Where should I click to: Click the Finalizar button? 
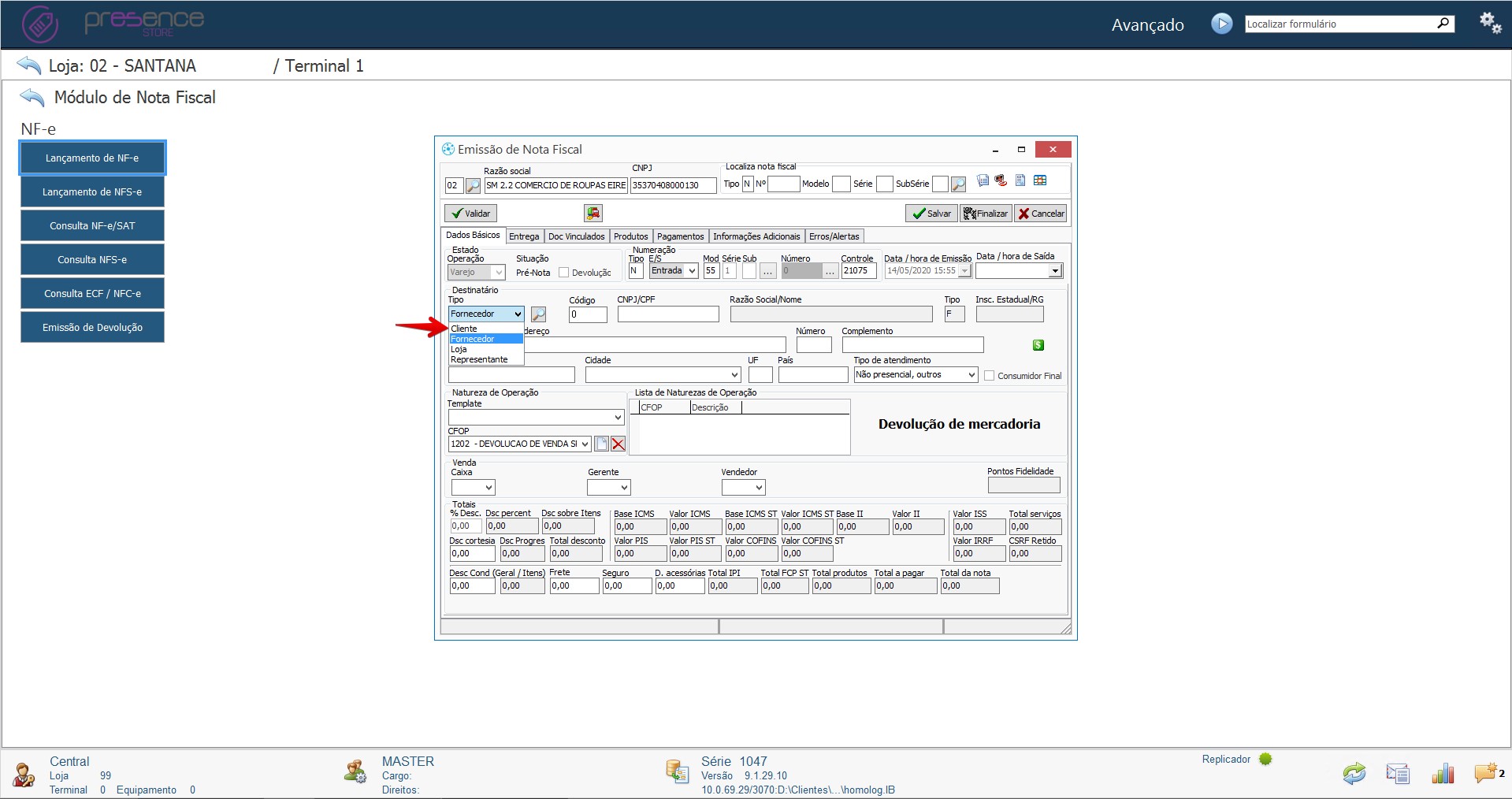click(986, 214)
